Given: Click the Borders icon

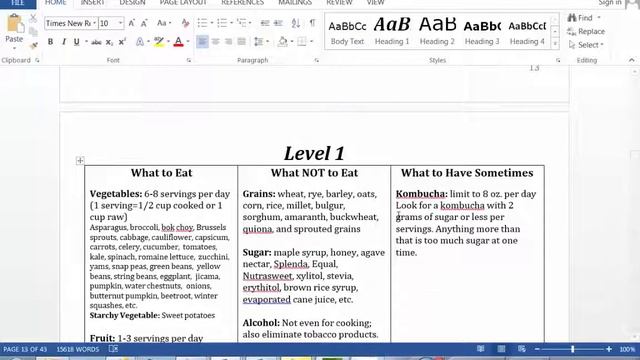Looking at the screenshot, I should (x=302, y=42).
